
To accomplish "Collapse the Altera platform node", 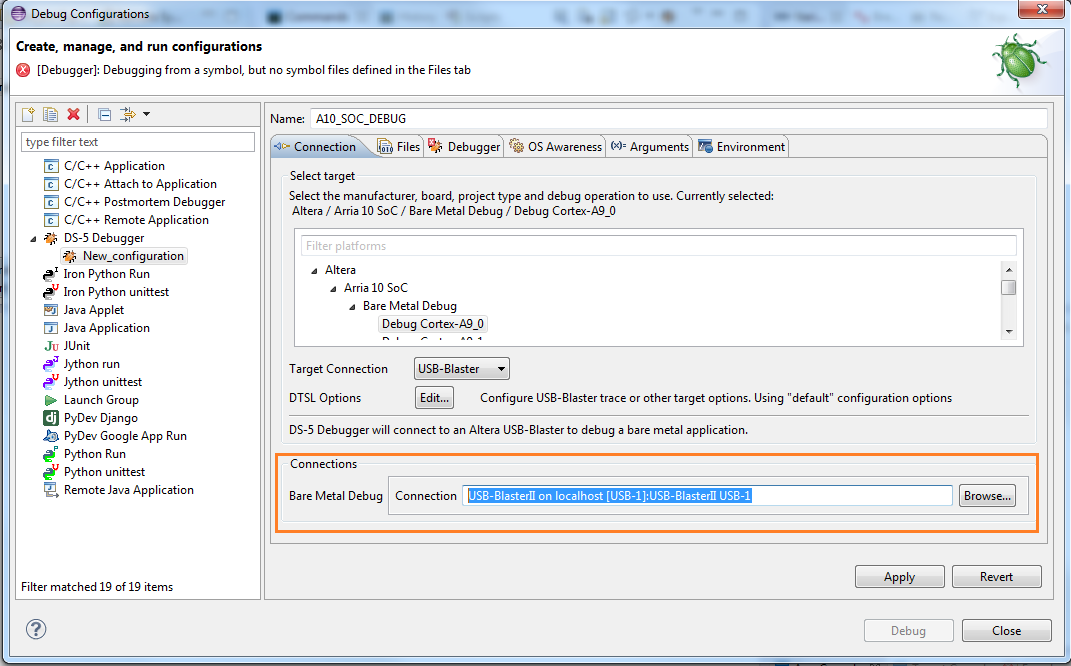I will click(314, 271).
